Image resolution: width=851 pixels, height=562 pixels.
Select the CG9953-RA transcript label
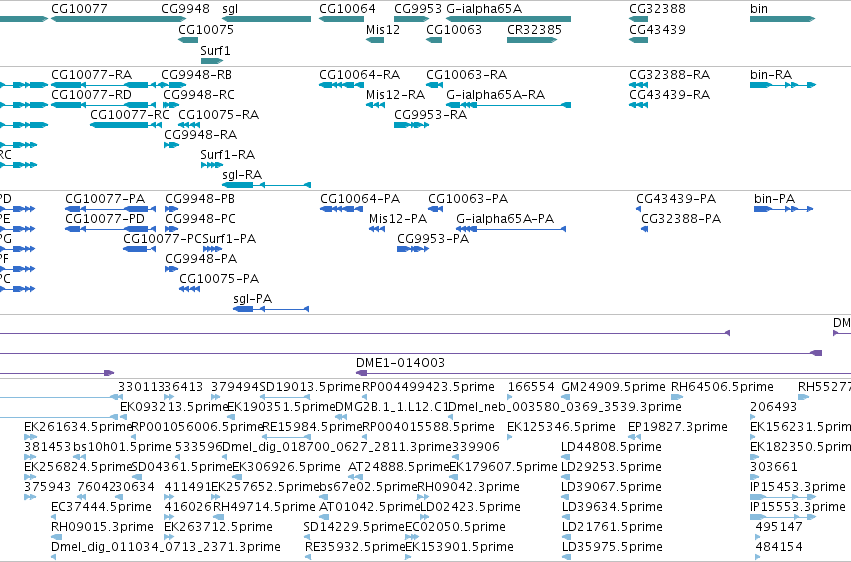click(x=430, y=114)
